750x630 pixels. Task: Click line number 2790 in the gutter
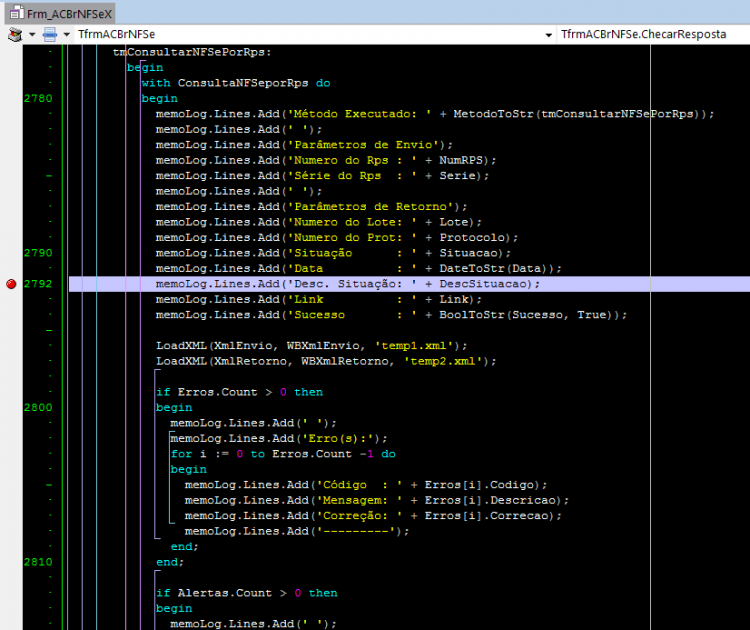click(38, 253)
